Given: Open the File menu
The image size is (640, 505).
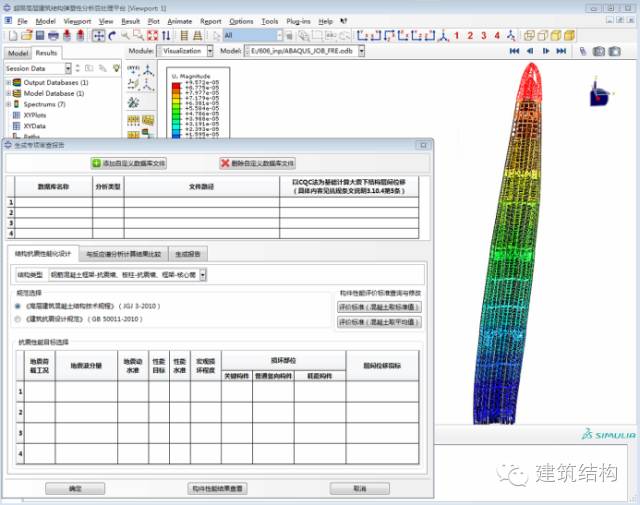Looking at the screenshot, I should (x=22, y=21).
